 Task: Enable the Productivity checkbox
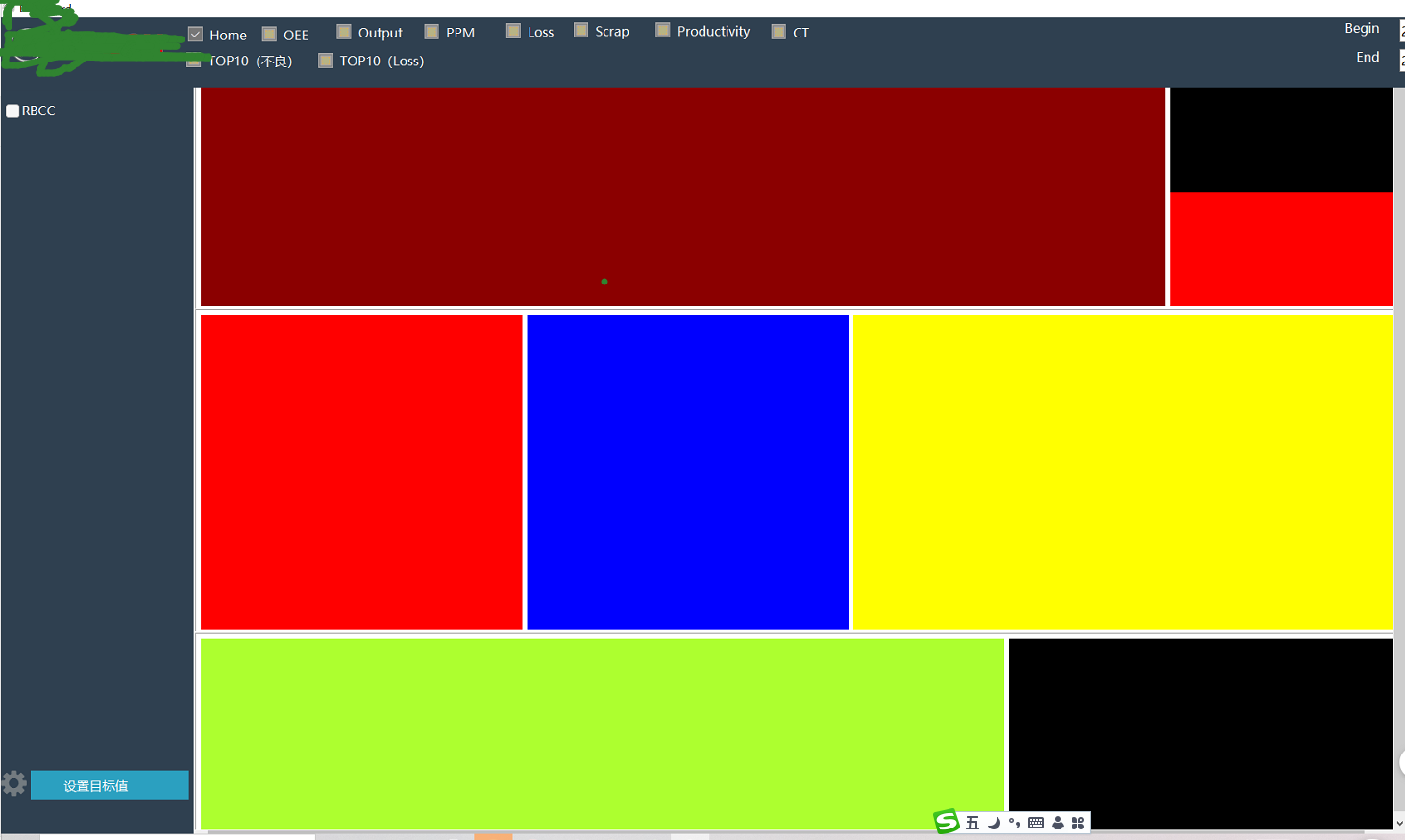coord(661,29)
